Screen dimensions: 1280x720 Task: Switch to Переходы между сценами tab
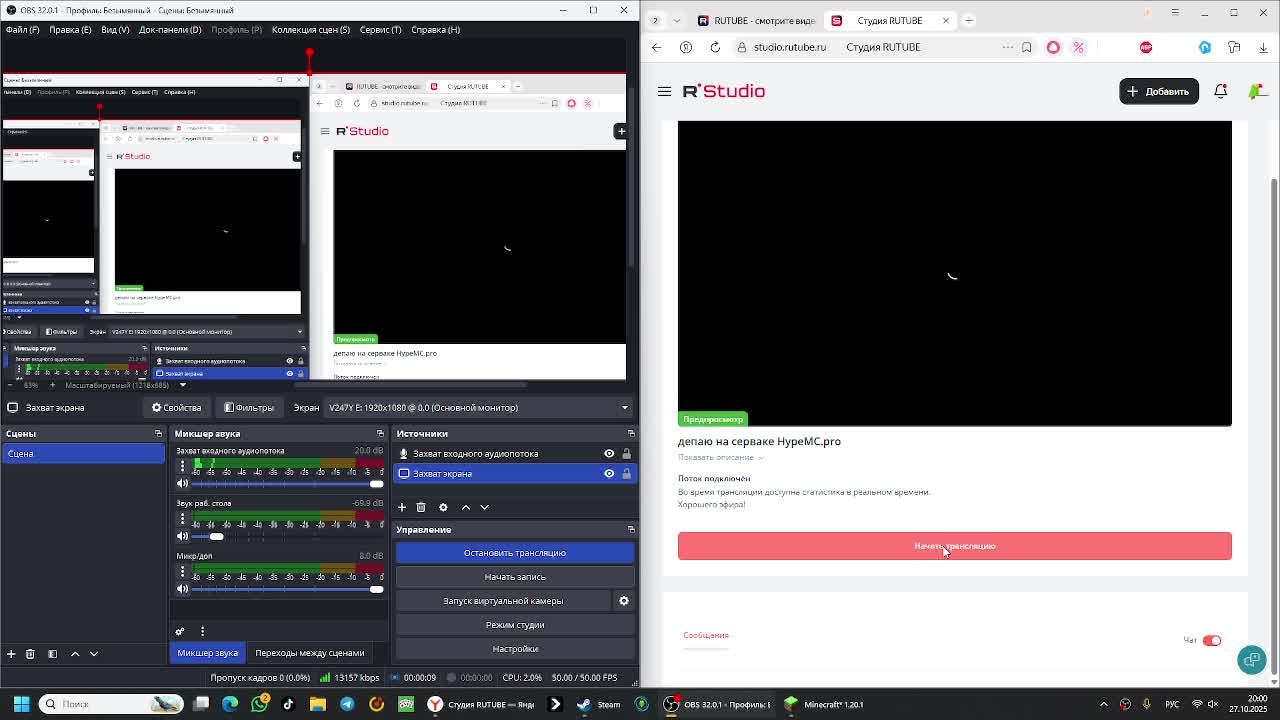click(x=309, y=653)
